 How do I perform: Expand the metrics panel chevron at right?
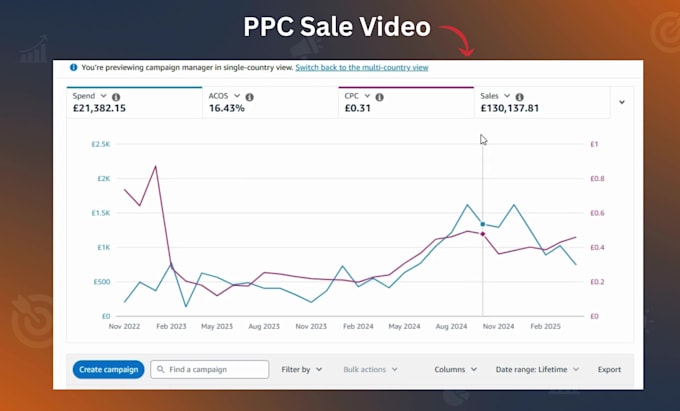pos(622,102)
